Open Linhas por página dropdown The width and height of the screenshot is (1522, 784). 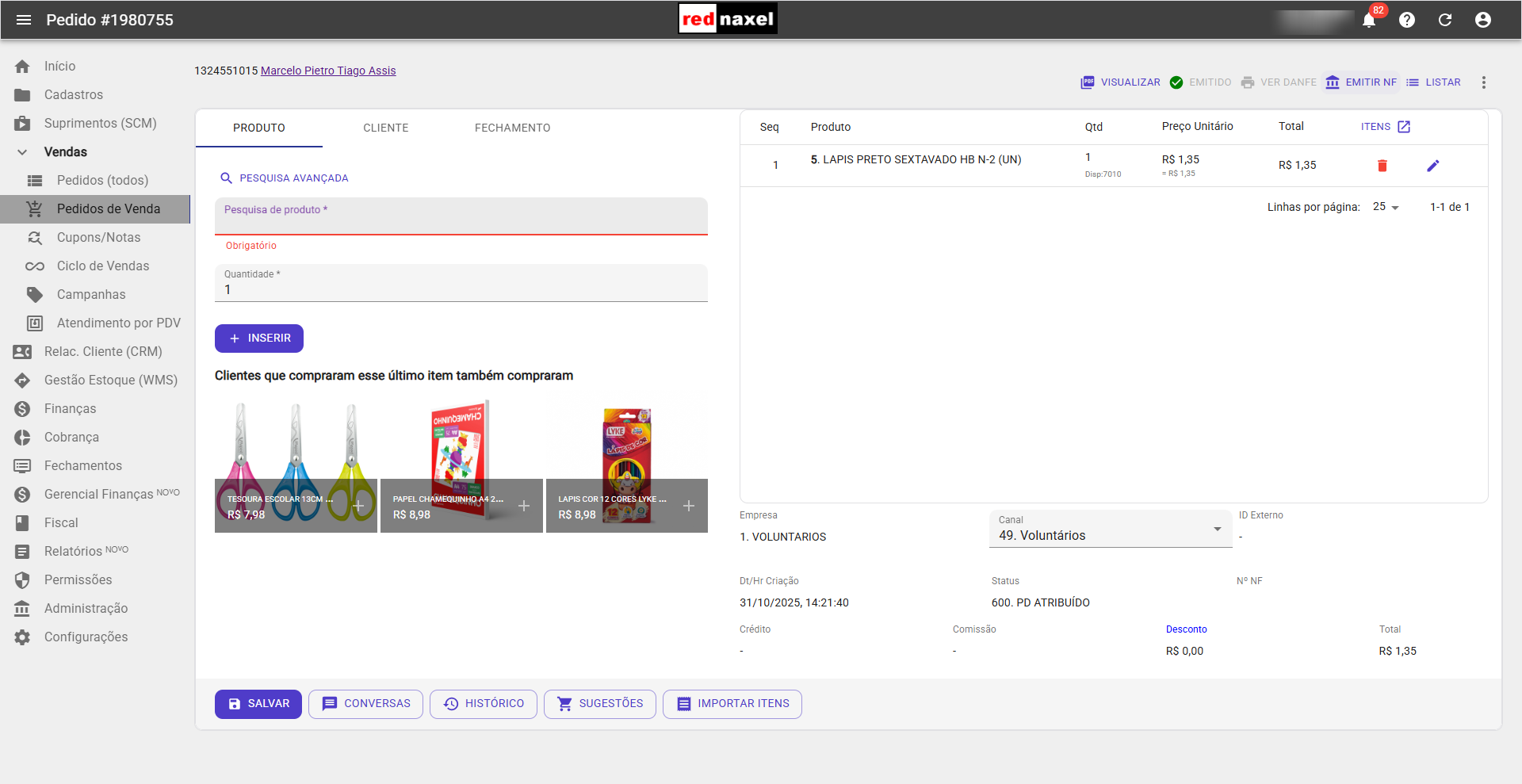coord(1386,207)
